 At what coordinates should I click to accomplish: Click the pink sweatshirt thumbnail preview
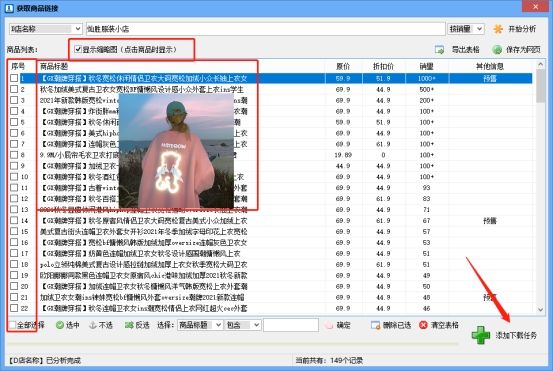[x=176, y=151]
